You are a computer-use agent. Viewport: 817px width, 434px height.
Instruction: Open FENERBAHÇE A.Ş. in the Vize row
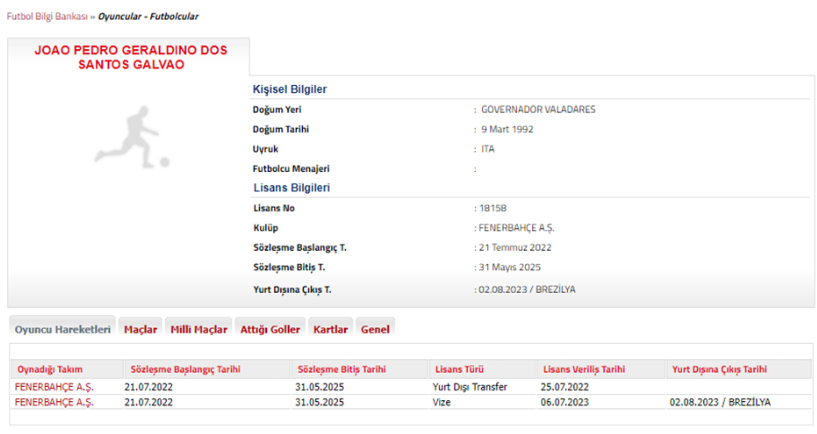54,402
